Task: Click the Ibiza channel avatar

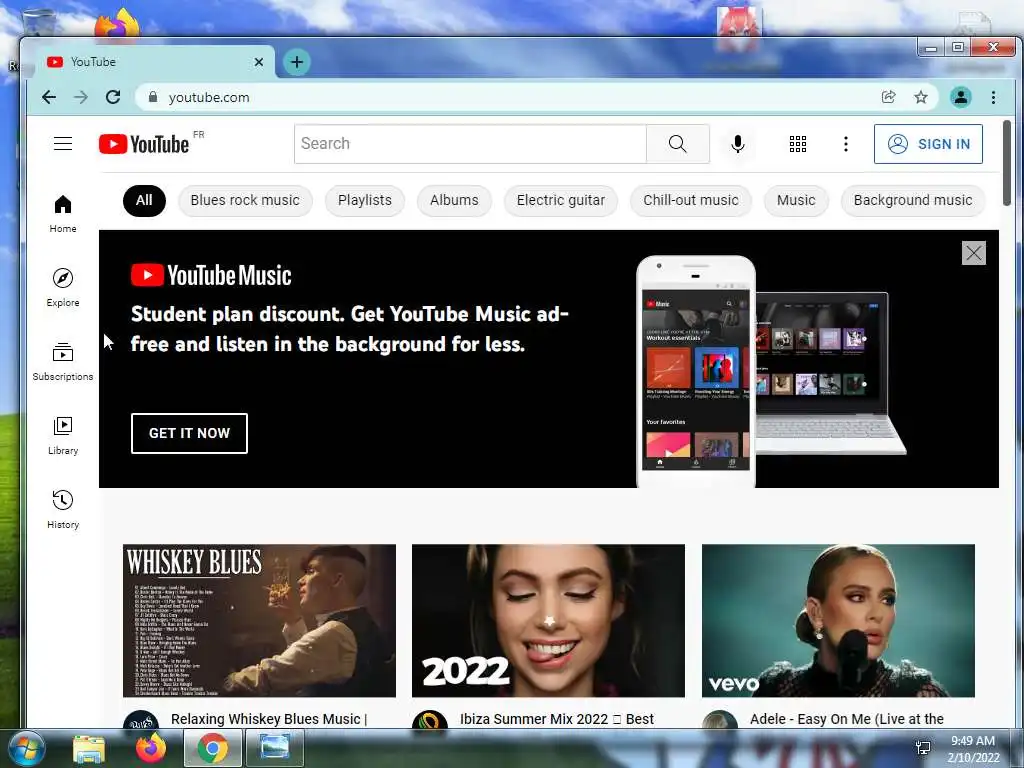Action: [430, 720]
